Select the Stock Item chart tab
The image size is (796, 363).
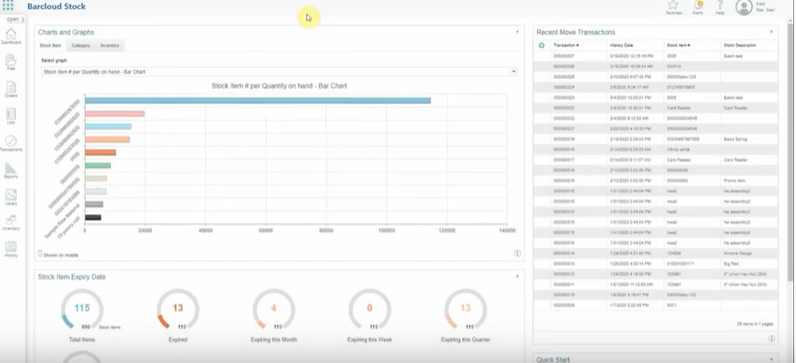coord(51,46)
